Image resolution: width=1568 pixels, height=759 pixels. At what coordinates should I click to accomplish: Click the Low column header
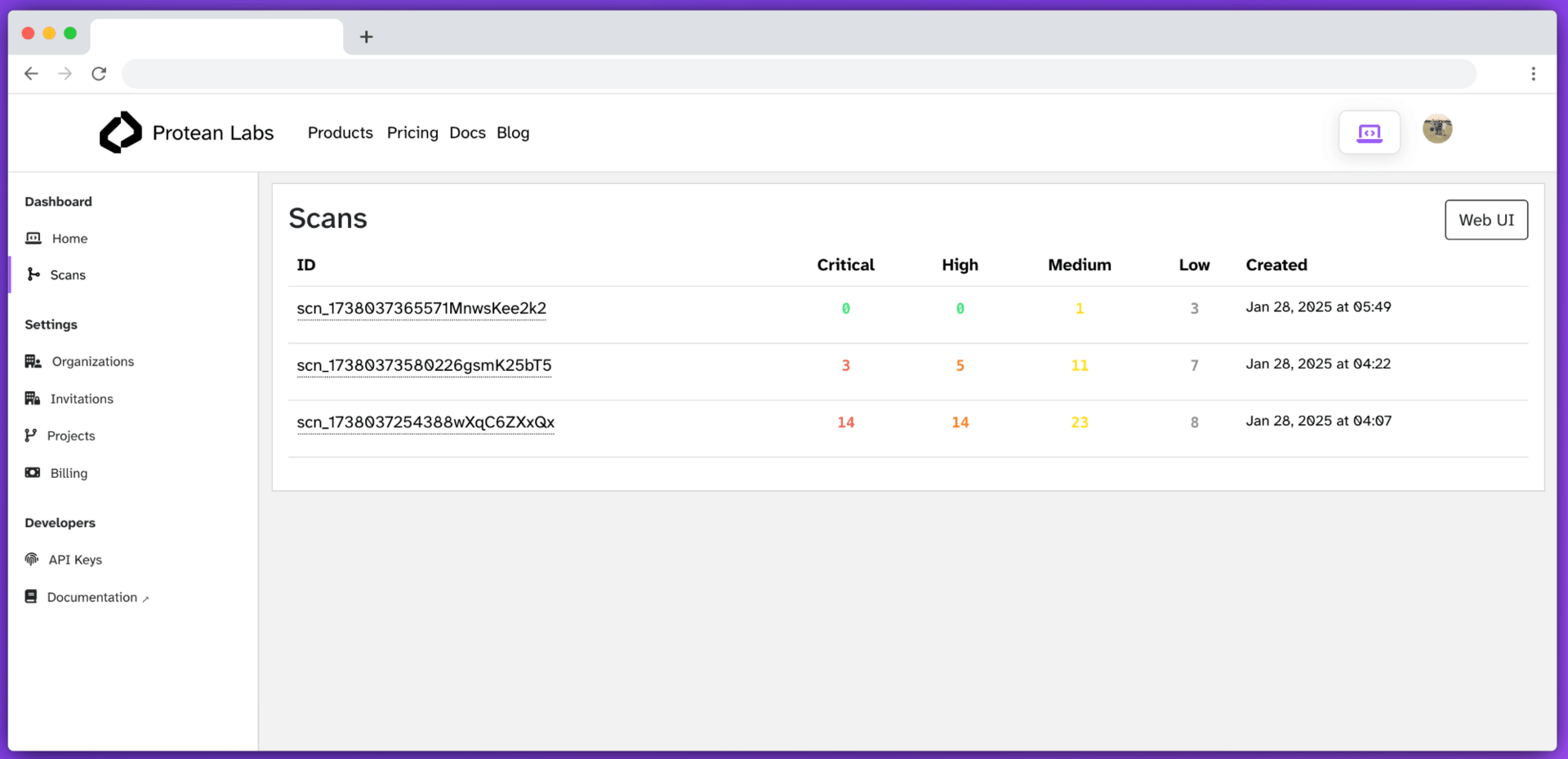(x=1194, y=265)
